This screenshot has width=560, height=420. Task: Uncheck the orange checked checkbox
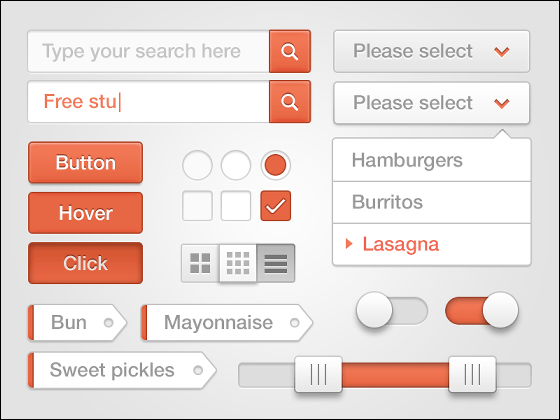(x=276, y=206)
